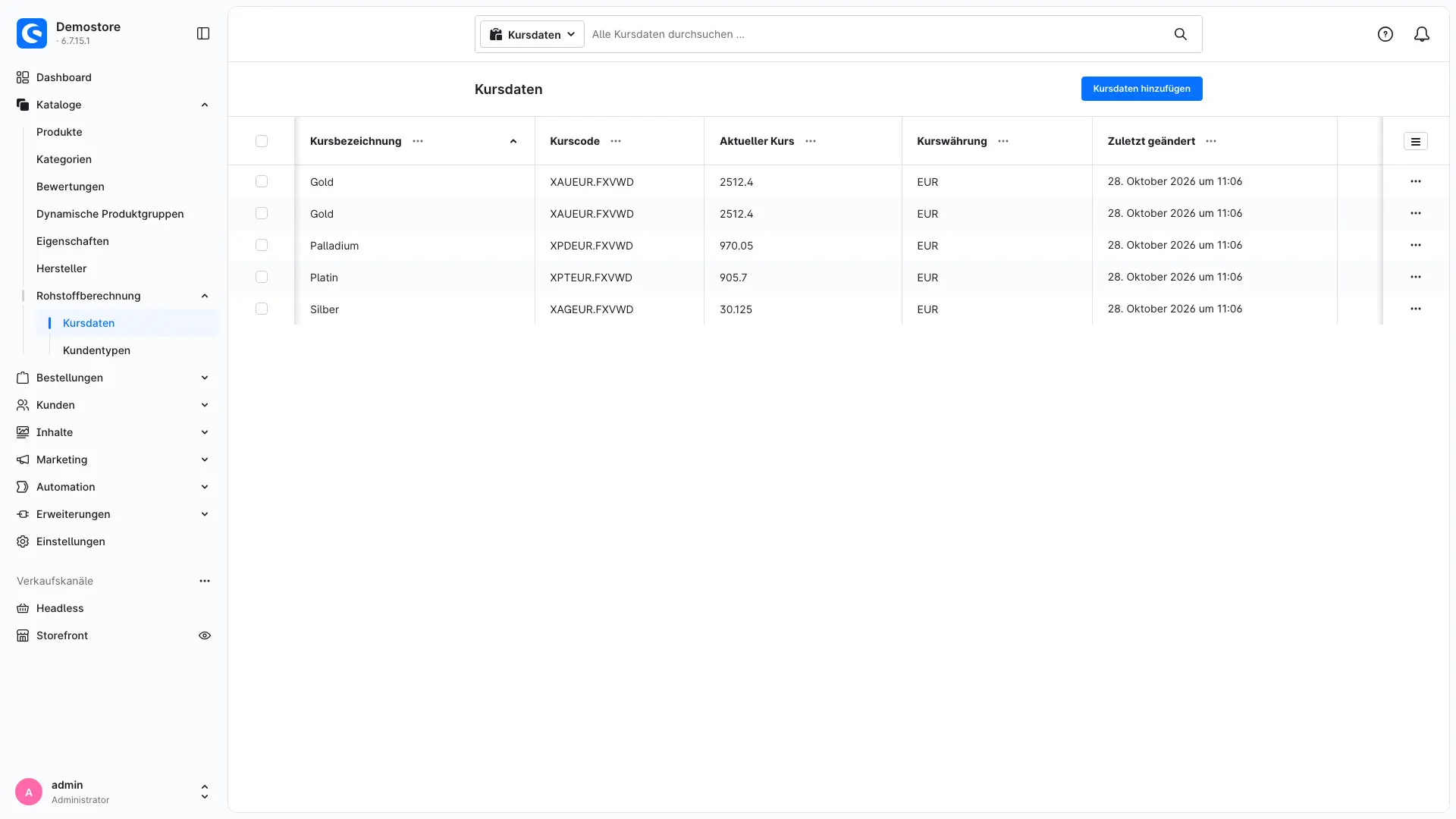Tick the Palladium row checkbox
This screenshot has height=819, width=1456.
click(262, 245)
